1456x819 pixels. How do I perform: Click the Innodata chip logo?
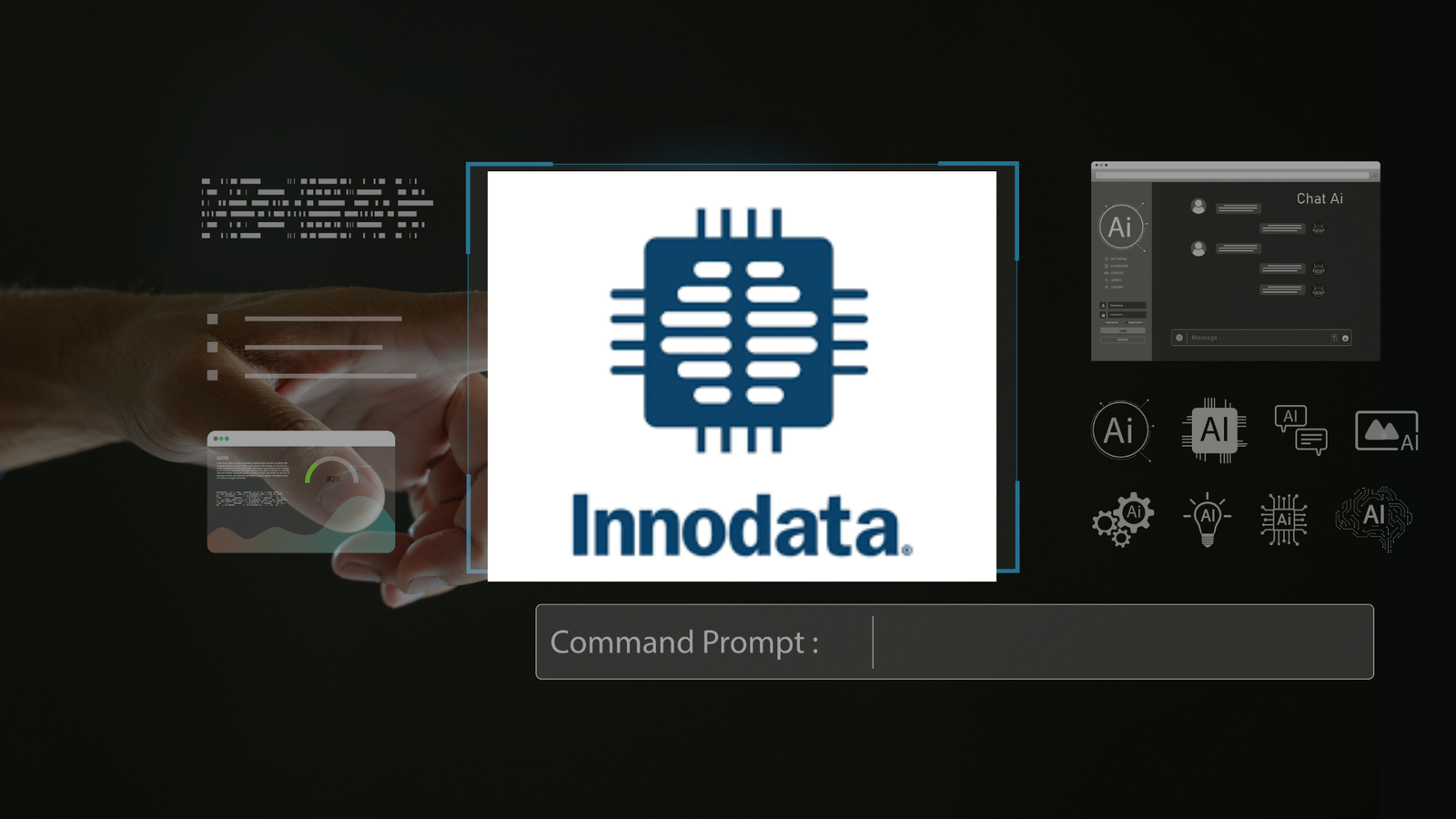coord(739,330)
